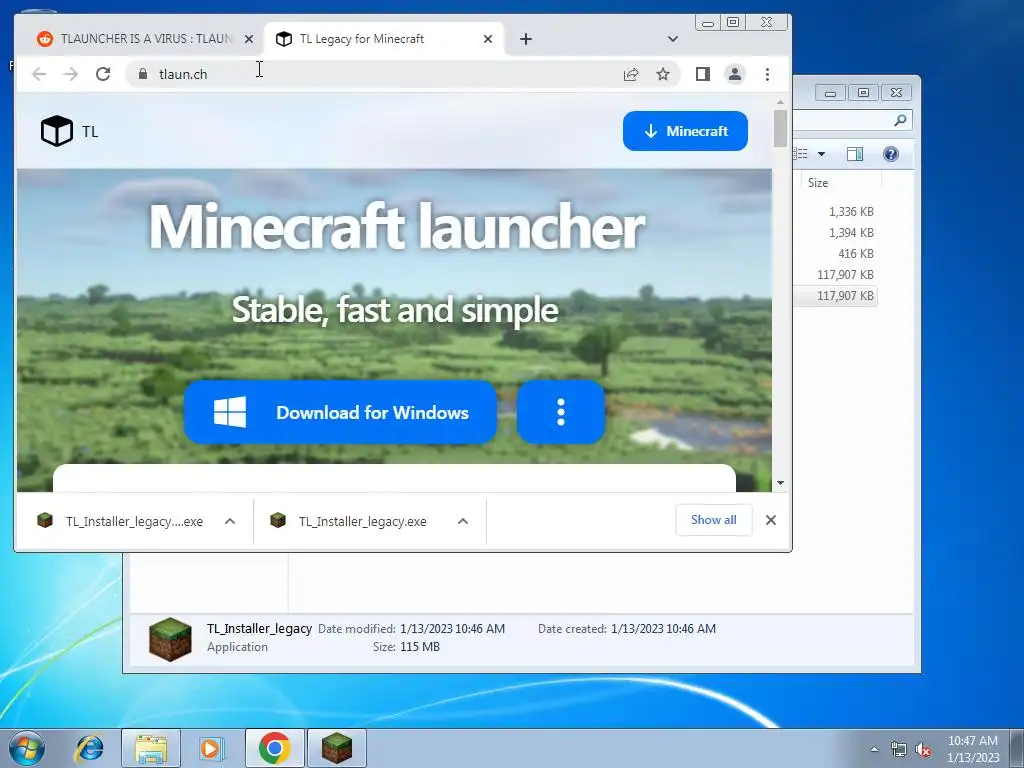Open more download options three-dot button
The image size is (1024, 768).
click(x=560, y=413)
